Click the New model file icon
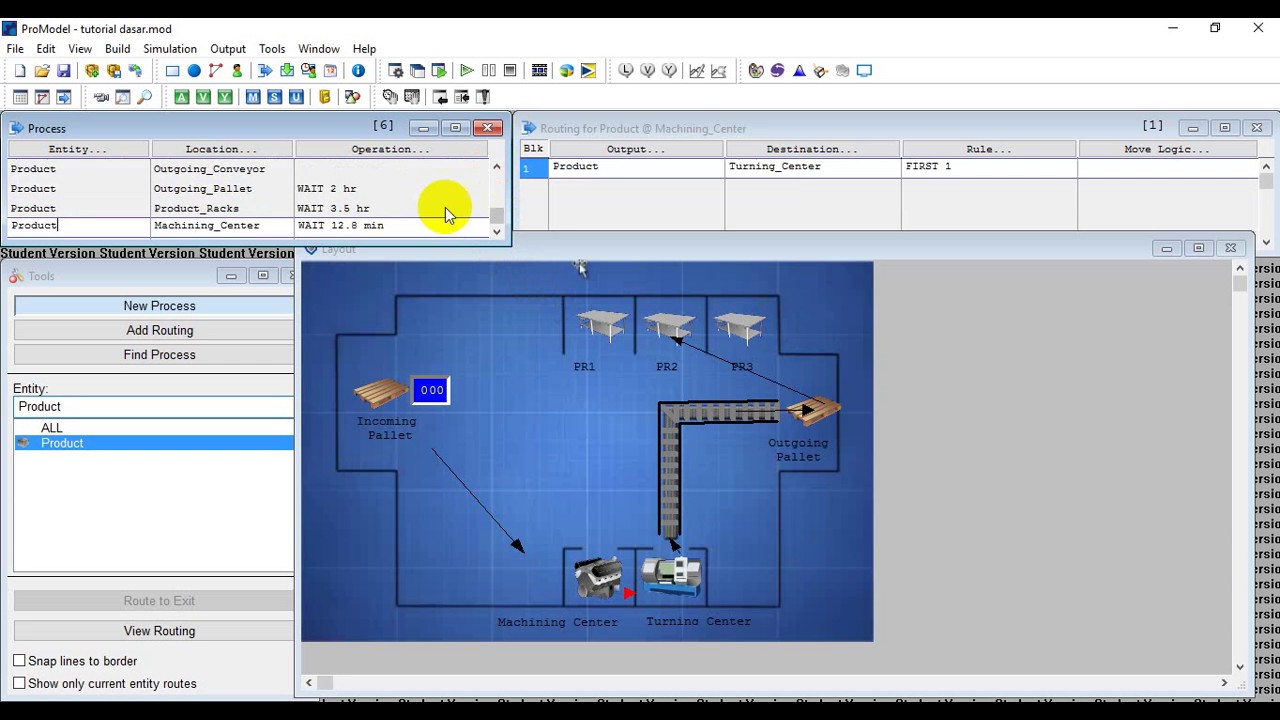 20,71
